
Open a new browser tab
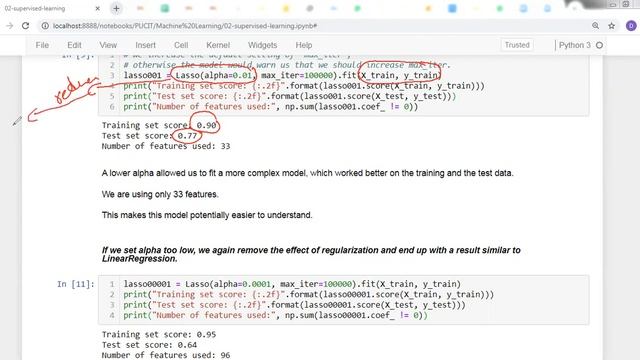(116, 9)
